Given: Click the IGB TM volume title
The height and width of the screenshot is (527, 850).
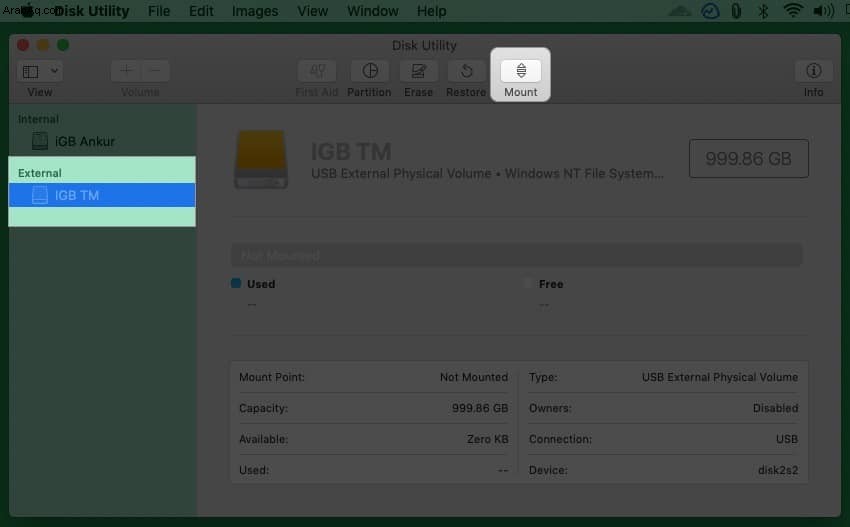Looking at the screenshot, I should (351, 152).
